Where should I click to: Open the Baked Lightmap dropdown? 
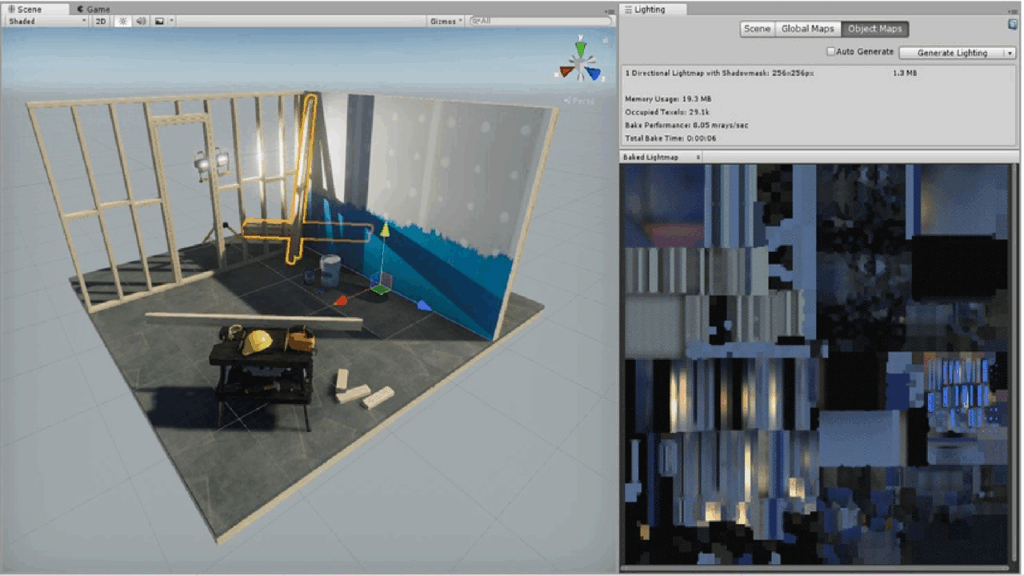[x=662, y=157]
